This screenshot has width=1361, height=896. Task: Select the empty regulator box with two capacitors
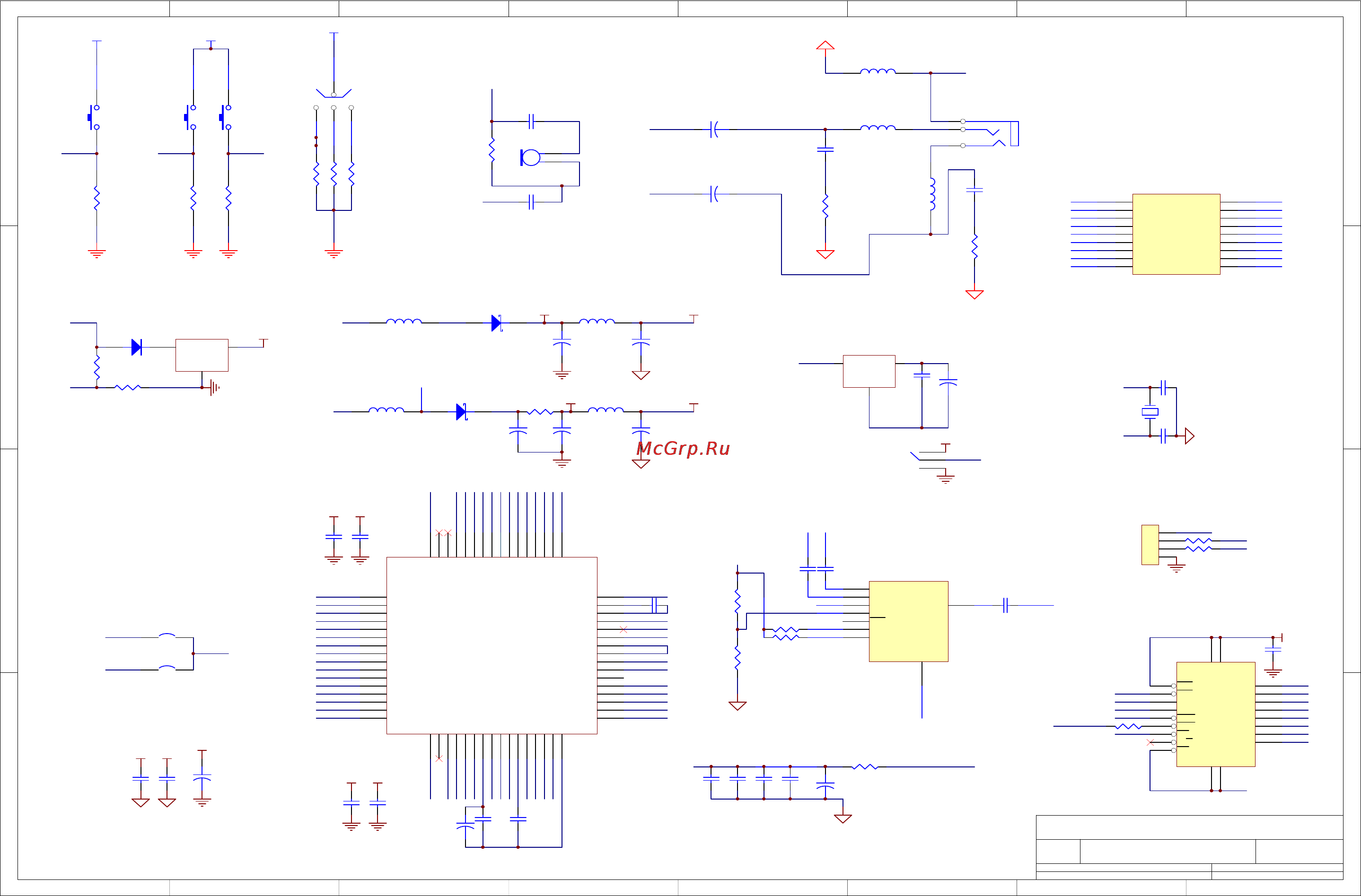tap(869, 371)
